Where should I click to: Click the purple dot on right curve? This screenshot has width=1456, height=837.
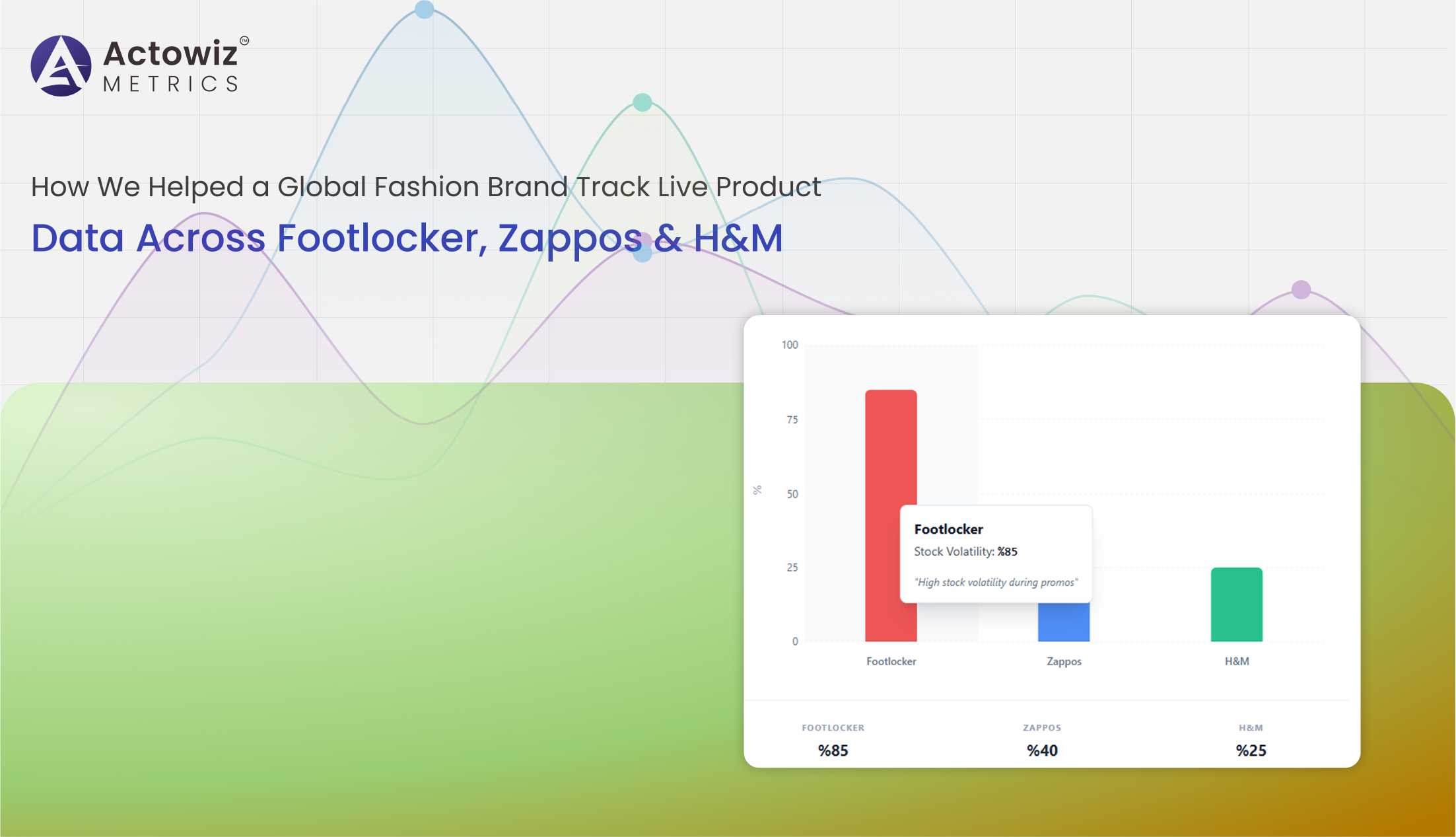(1300, 289)
